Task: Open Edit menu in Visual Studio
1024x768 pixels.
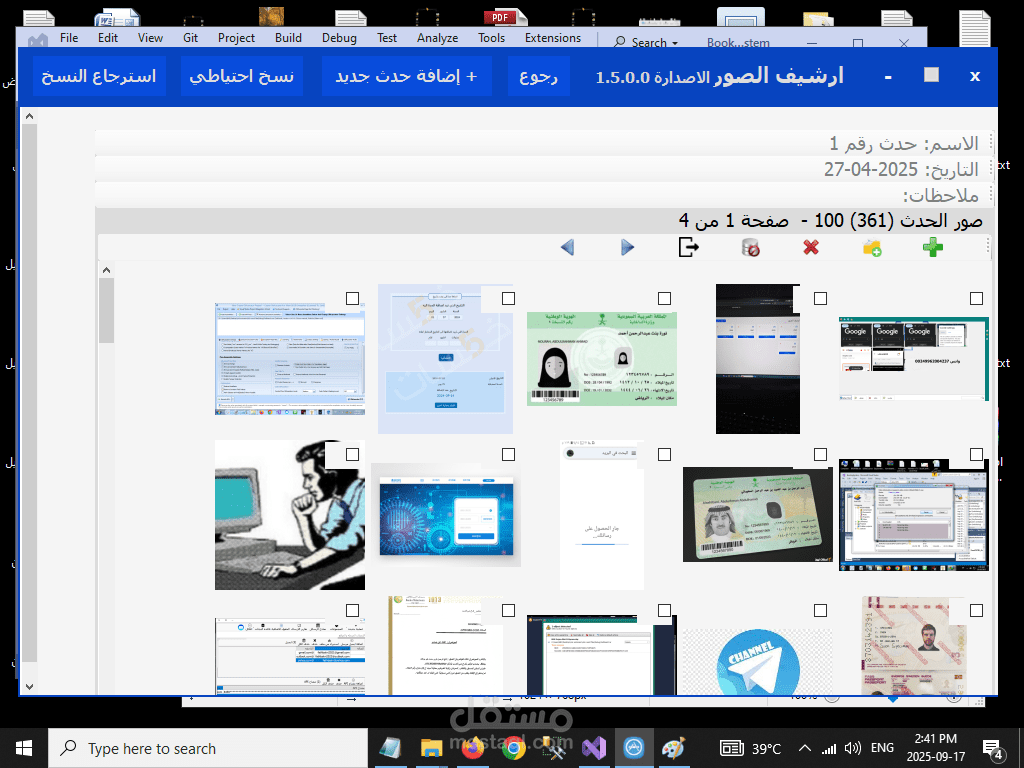Action: pos(108,38)
